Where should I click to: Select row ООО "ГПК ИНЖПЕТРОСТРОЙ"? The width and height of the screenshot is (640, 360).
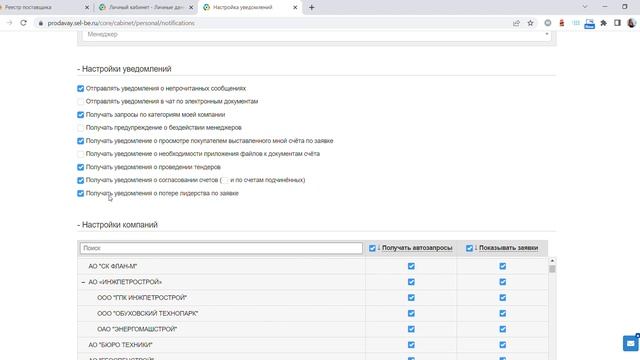pyautogui.click(x=312, y=298)
